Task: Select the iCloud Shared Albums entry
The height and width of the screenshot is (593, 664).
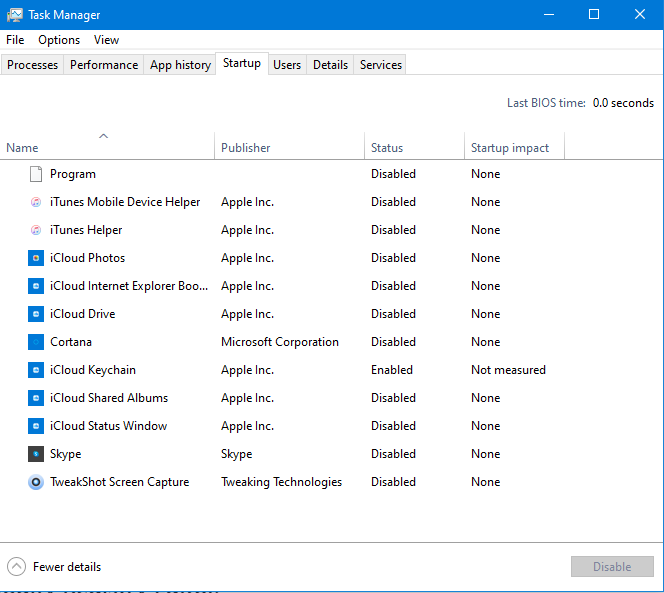Action: tap(109, 398)
